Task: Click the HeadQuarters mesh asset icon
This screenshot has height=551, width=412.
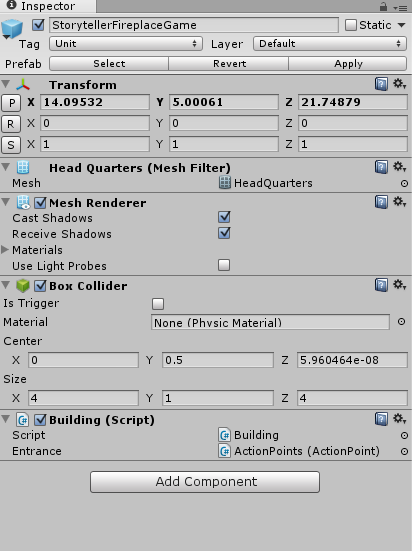Action: click(225, 183)
